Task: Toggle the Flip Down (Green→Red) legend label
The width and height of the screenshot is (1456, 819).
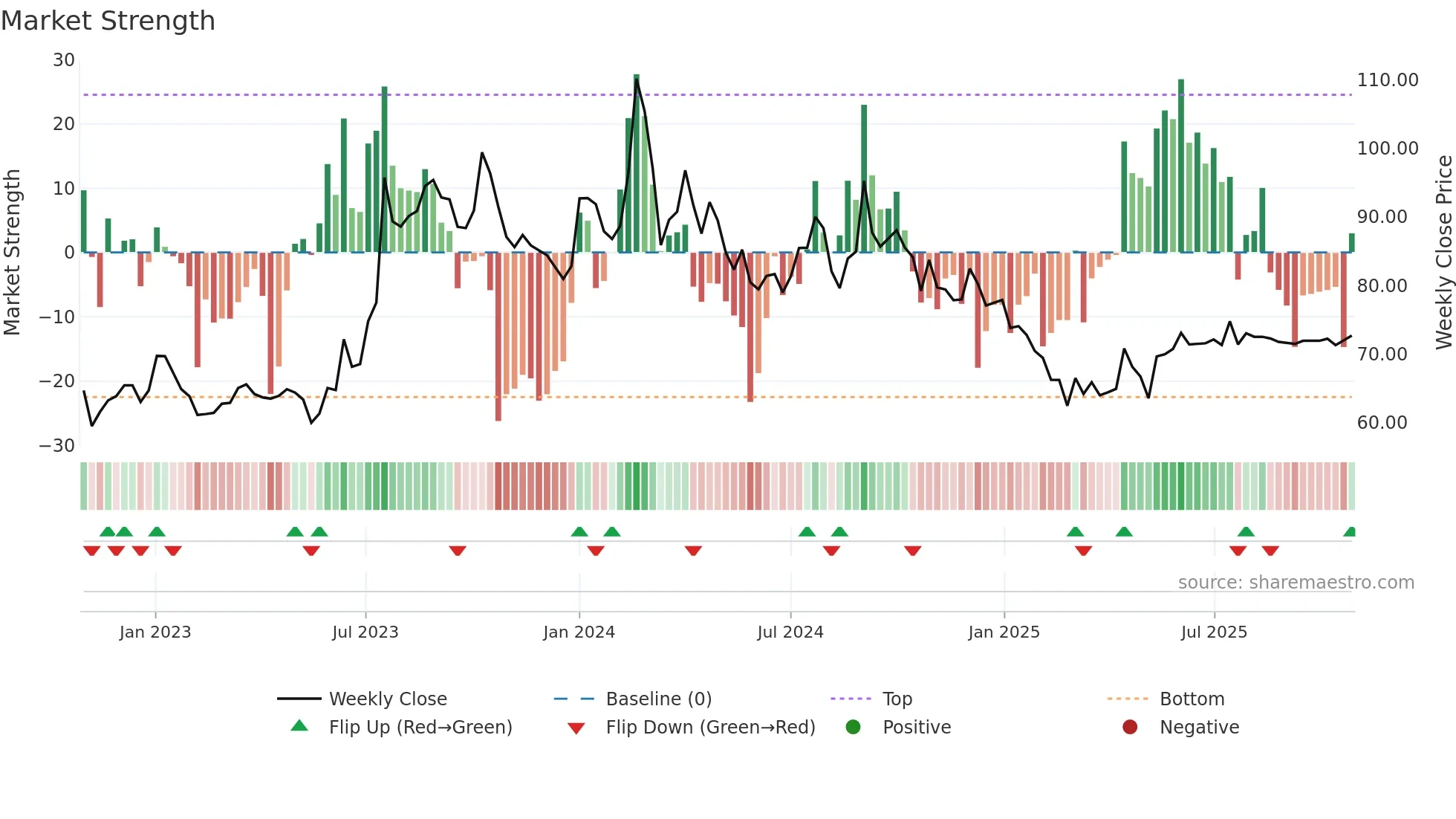Action: 710,727
